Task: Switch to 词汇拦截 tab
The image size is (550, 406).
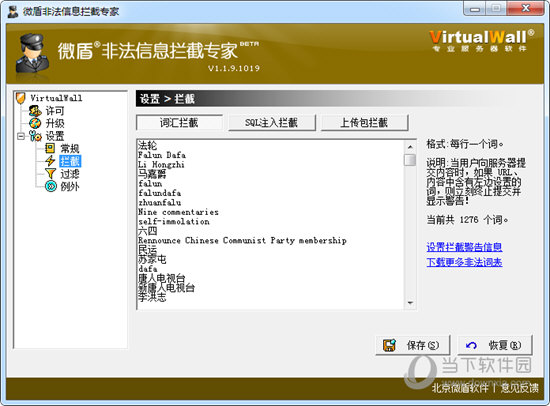Action: tap(179, 122)
